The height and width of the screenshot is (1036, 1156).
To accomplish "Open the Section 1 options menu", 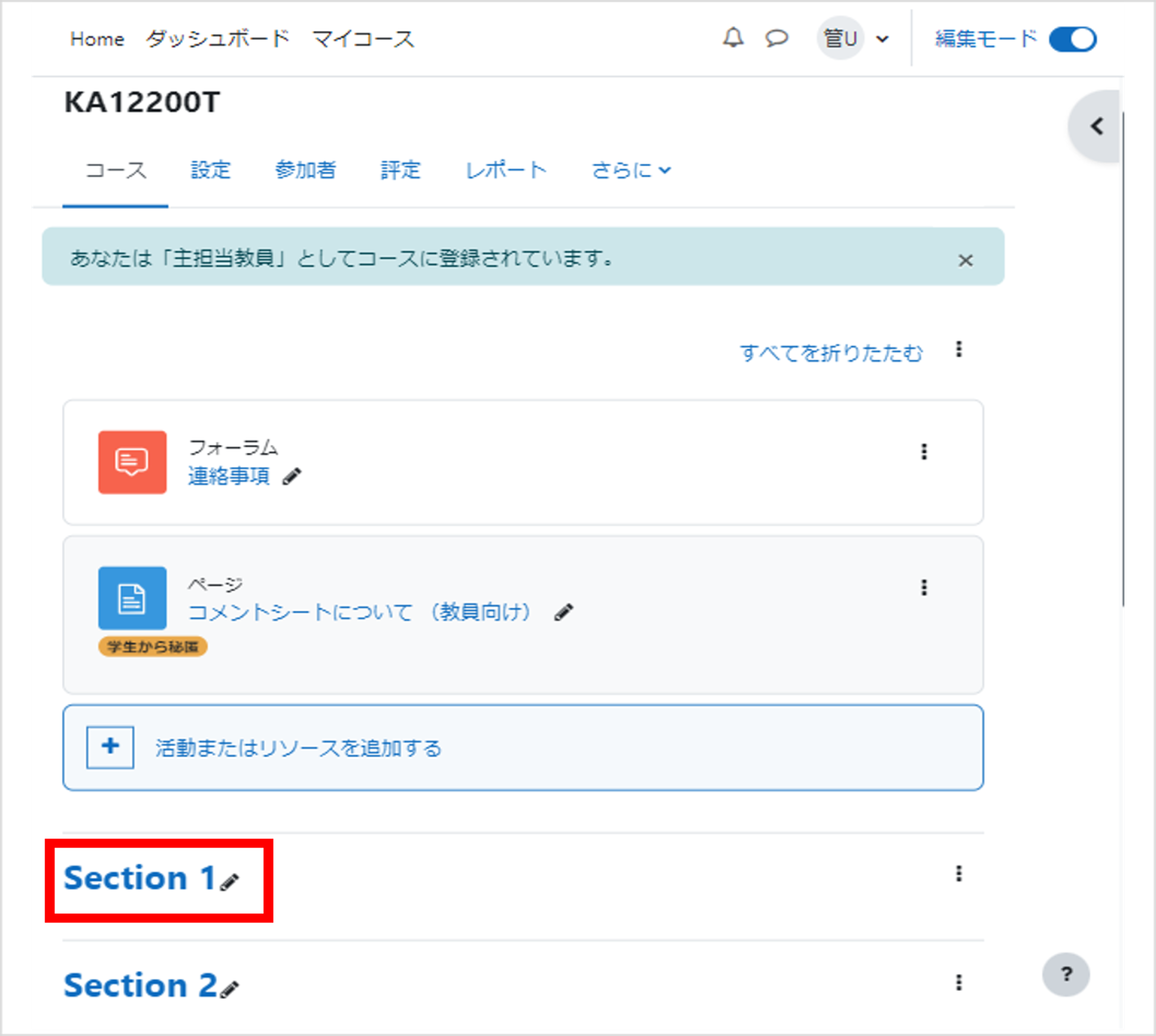I will coord(958,873).
